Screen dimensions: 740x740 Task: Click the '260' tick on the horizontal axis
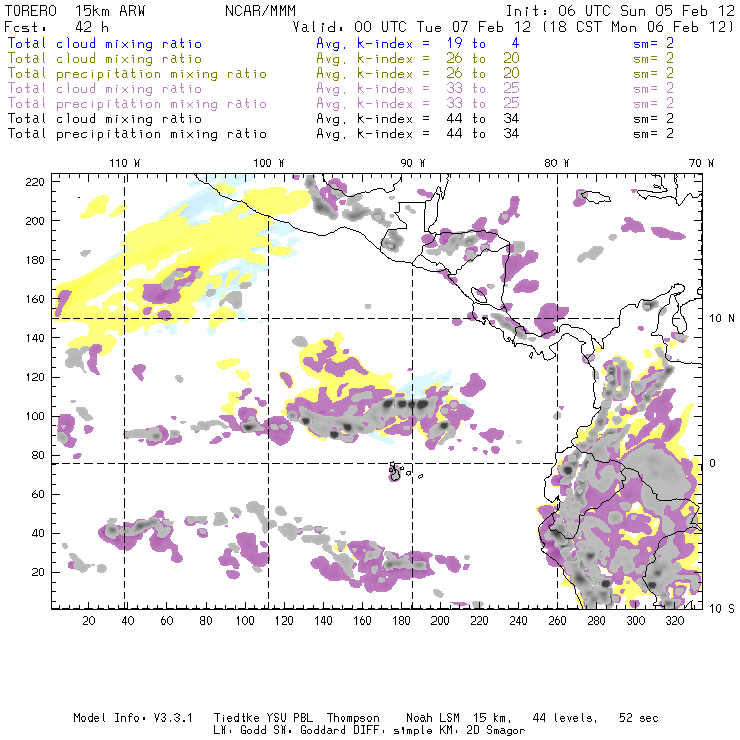[557, 621]
